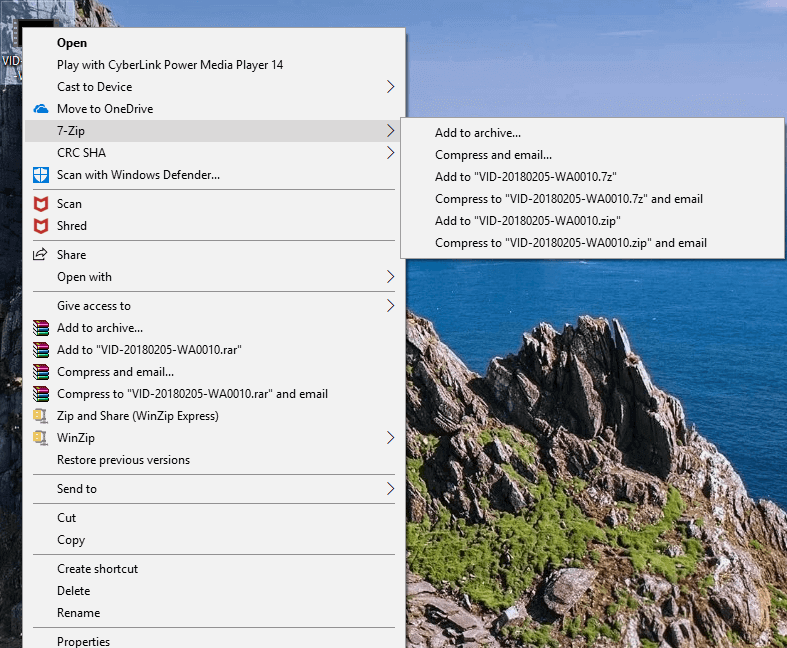Select Add to "VID-20180205-WA0010.7z" in 7-Zip submenu
Screen dimensions: 787x648
pos(525,177)
